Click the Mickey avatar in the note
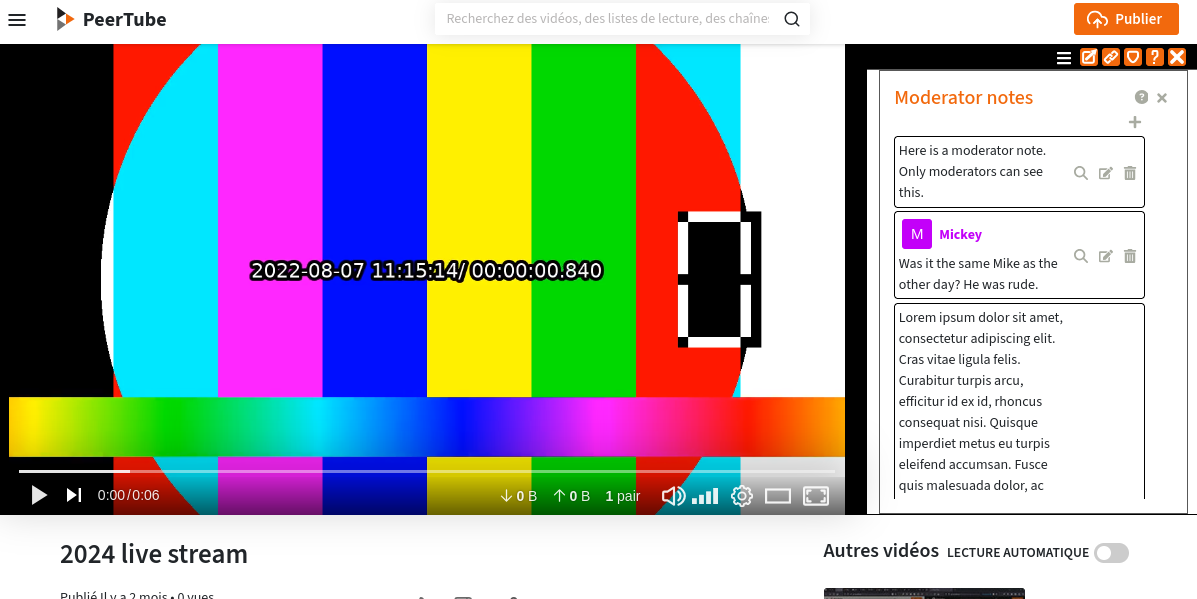1197x599 pixels. point(917,233)
